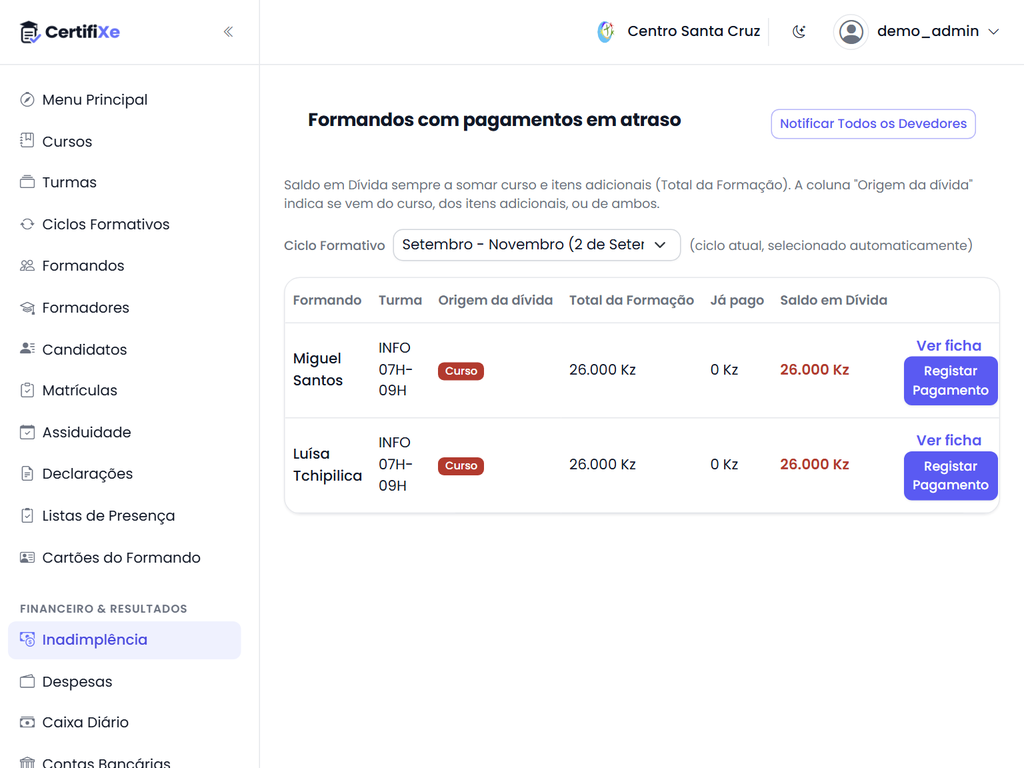Open the Formandos menu item
The height and width of the screenshot is (768, 1024).
[124, 266]
